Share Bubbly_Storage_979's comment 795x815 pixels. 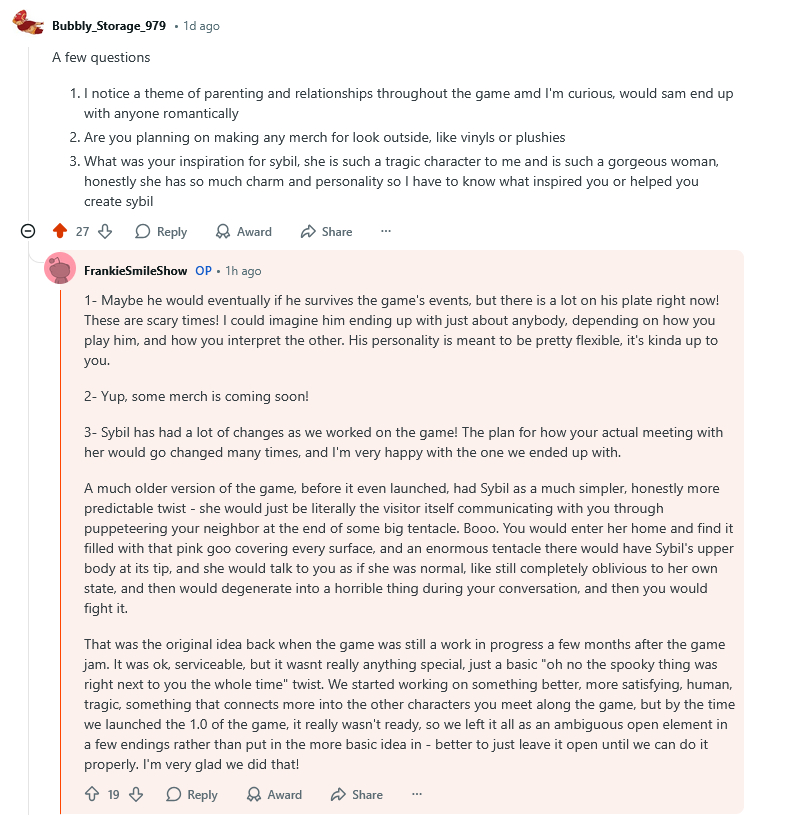coord(326,231)
